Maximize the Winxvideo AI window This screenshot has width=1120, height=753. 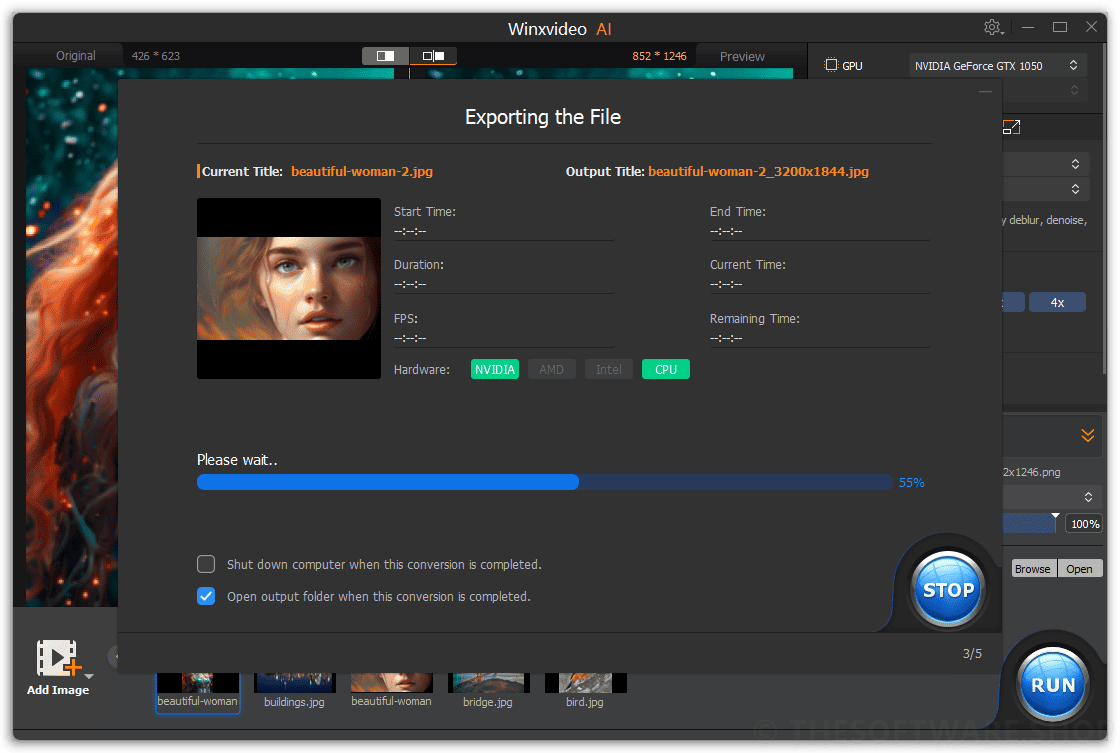pyautogui.click(x=1060, y=27)
